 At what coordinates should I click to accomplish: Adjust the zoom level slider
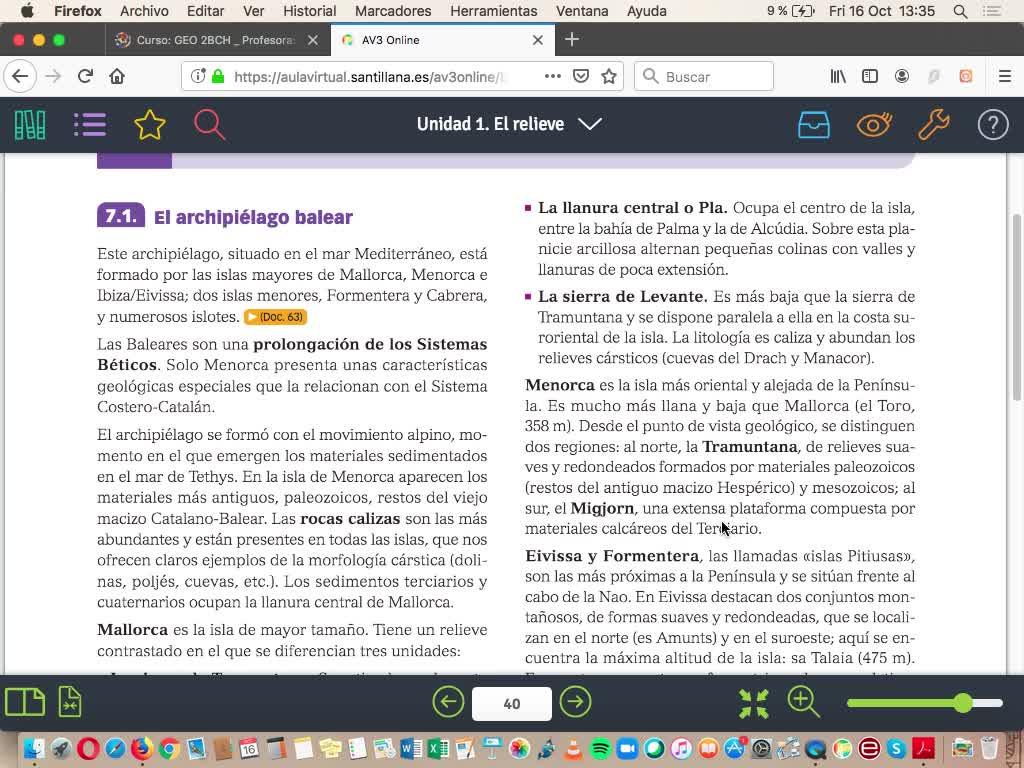coord(962,703)
